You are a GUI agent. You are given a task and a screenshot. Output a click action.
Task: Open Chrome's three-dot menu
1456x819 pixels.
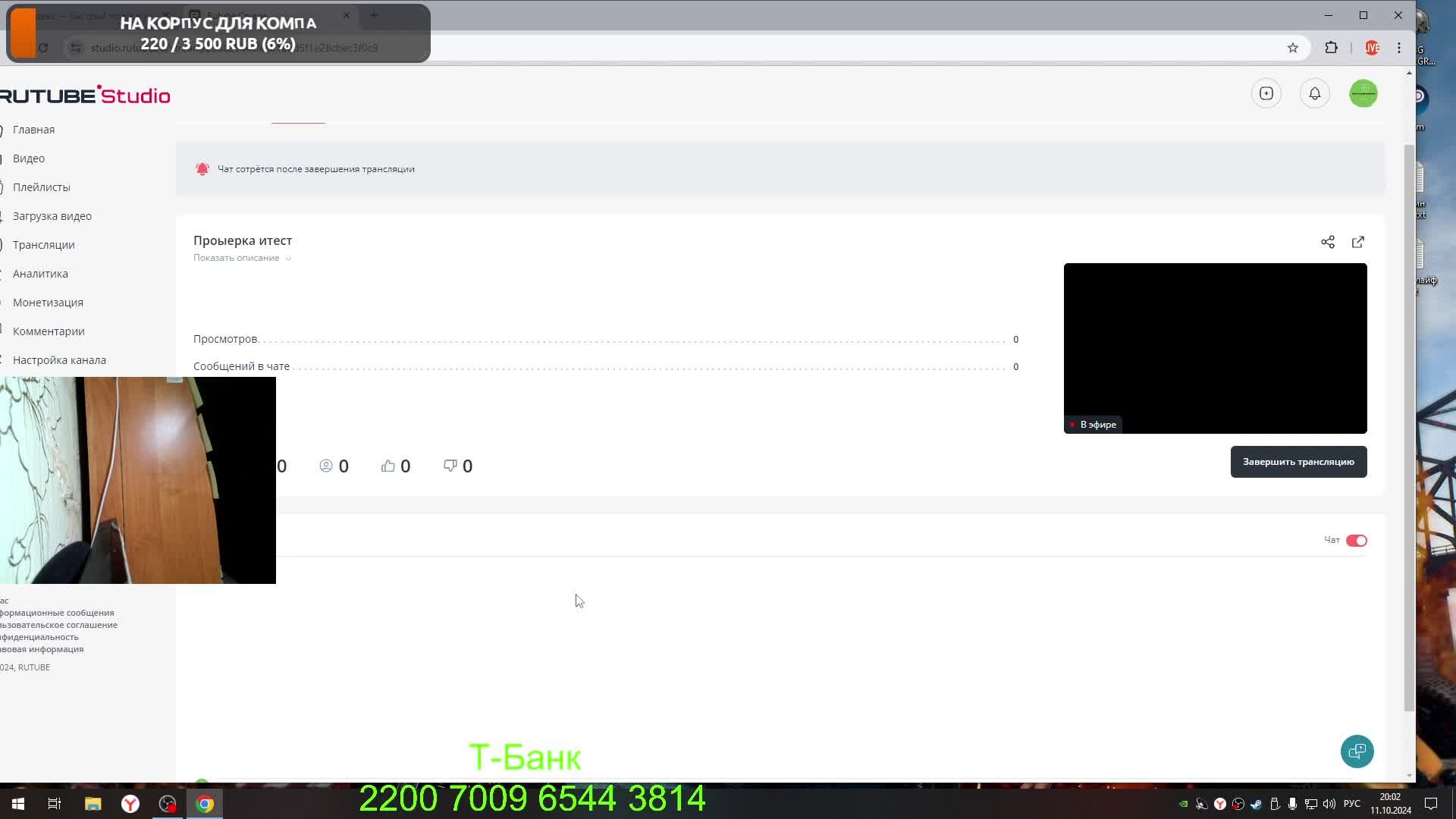pos(1399,48)
